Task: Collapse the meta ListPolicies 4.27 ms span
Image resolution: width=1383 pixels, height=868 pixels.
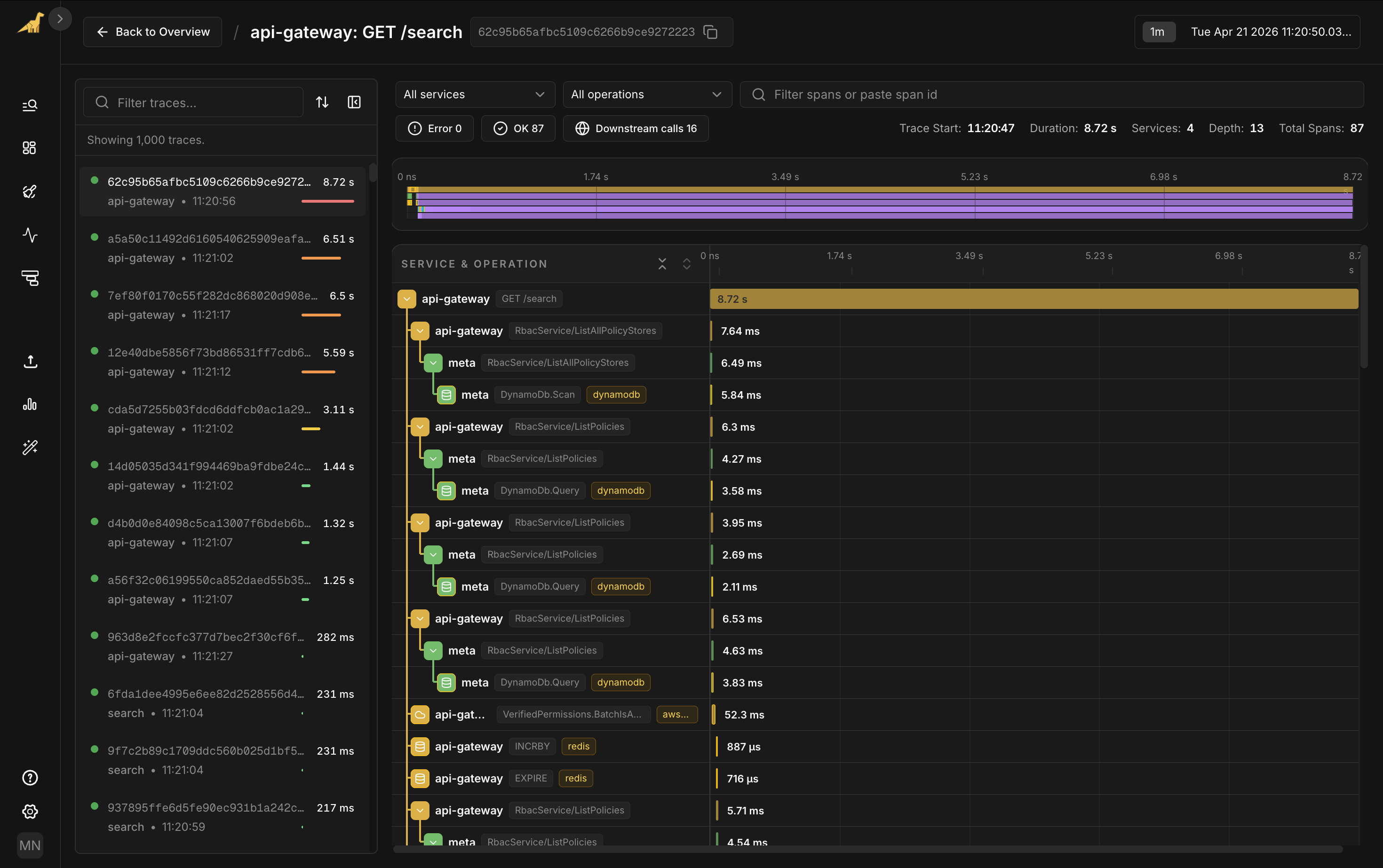Action: click(x=433, y=458)
